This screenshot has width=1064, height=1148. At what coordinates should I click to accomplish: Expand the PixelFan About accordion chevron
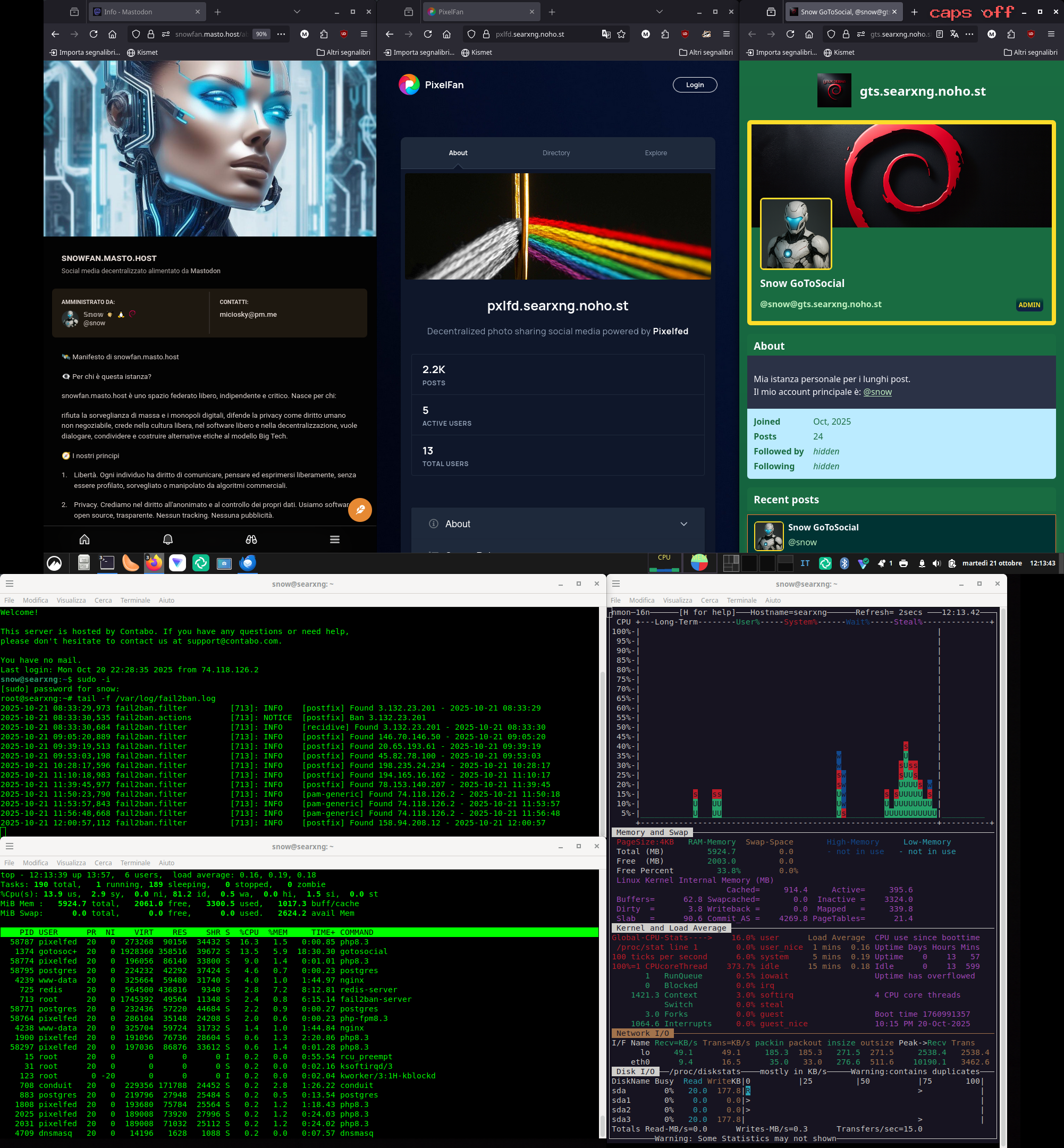click(x=683, y=524)
